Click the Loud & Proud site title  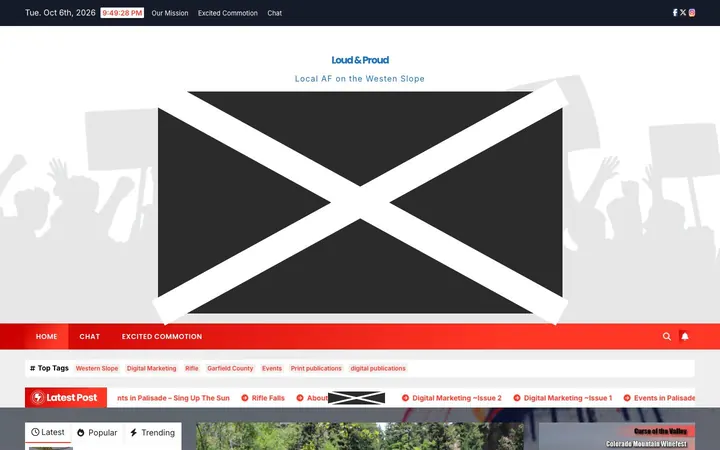360,60
